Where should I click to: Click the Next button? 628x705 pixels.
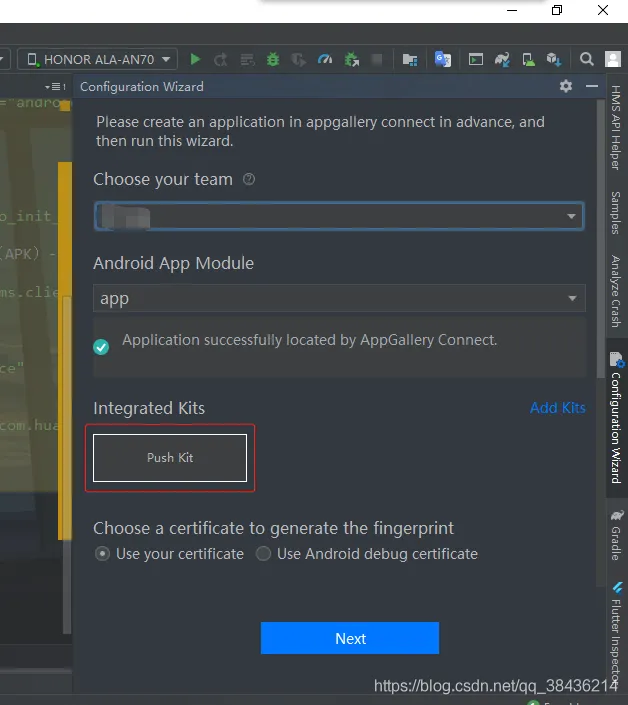point(350,638)
